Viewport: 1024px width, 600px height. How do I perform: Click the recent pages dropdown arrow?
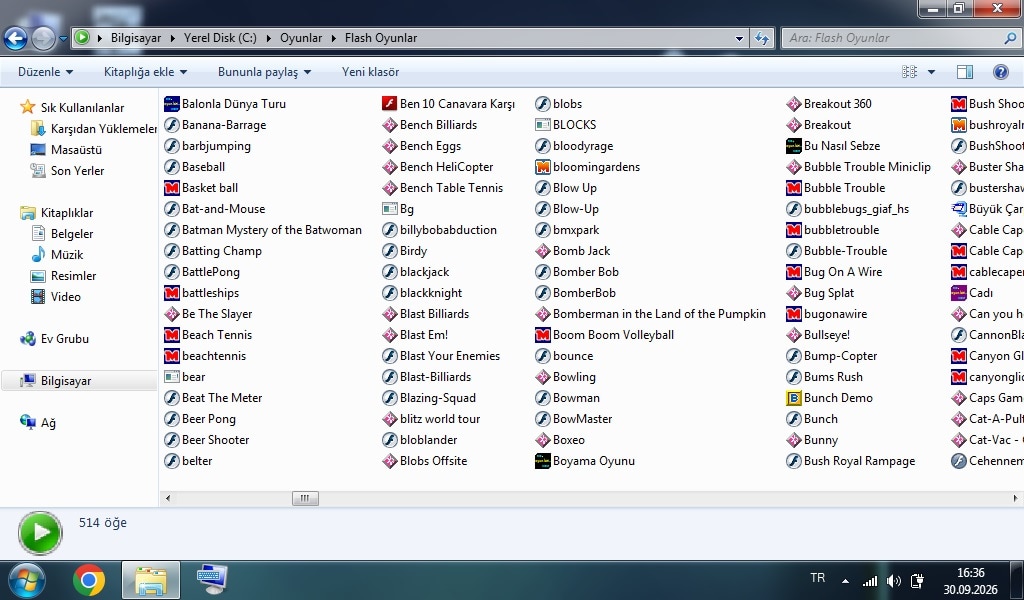point(63,39)
